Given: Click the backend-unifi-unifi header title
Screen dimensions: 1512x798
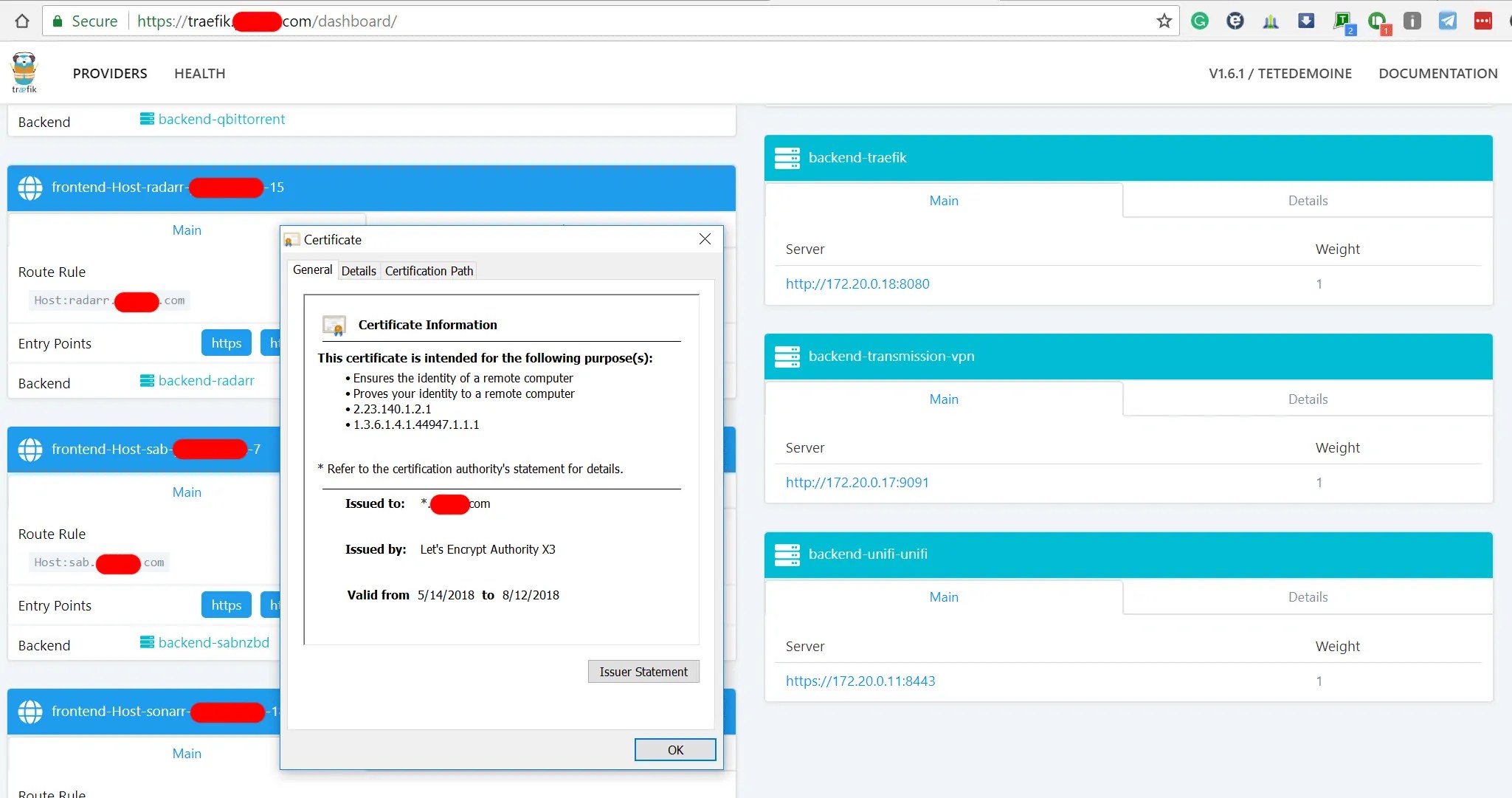Looking at the screenshot, I should click(868, 554).
